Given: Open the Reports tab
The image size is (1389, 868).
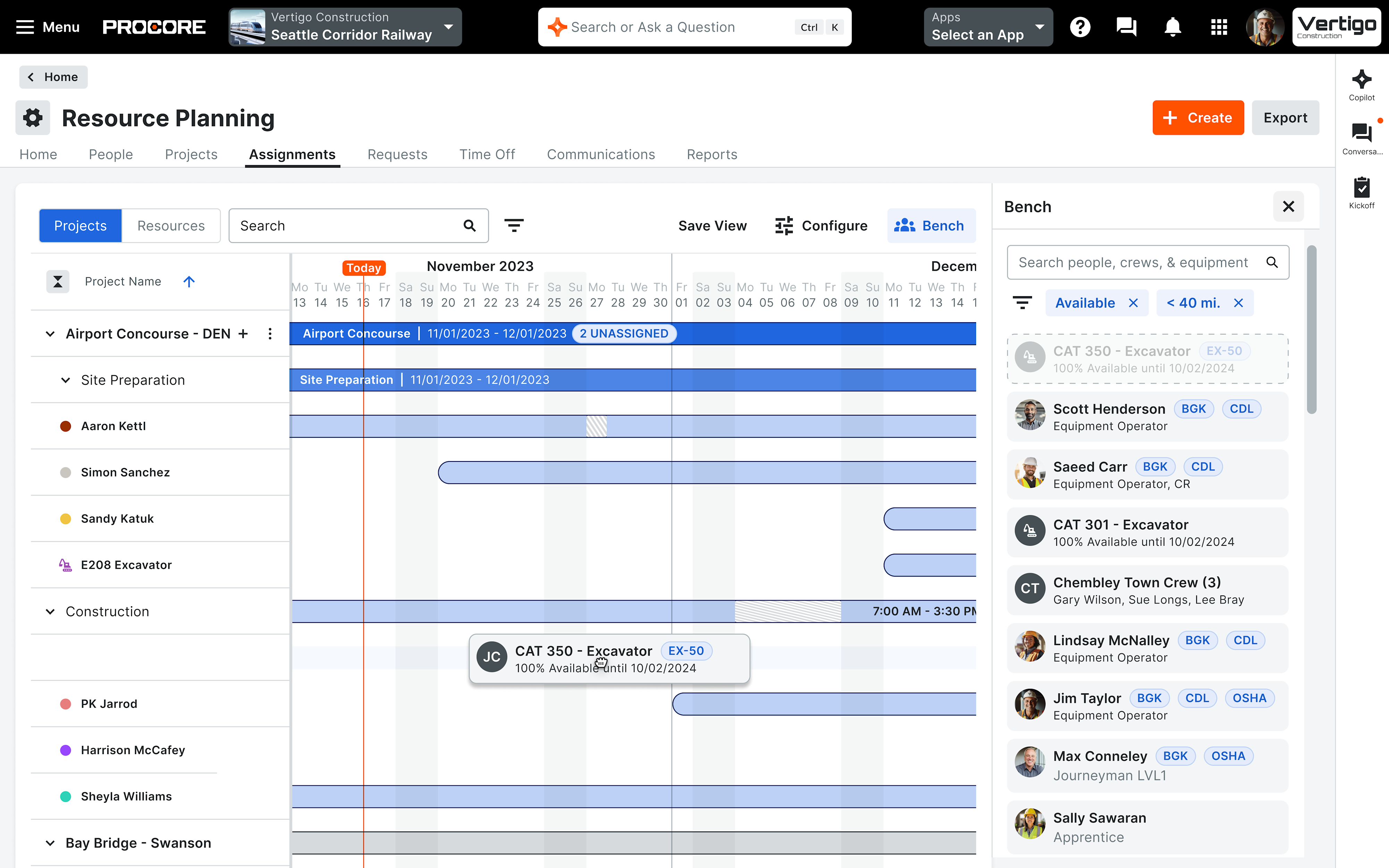Looking at the screenshot, I should [x=712, y=155].
